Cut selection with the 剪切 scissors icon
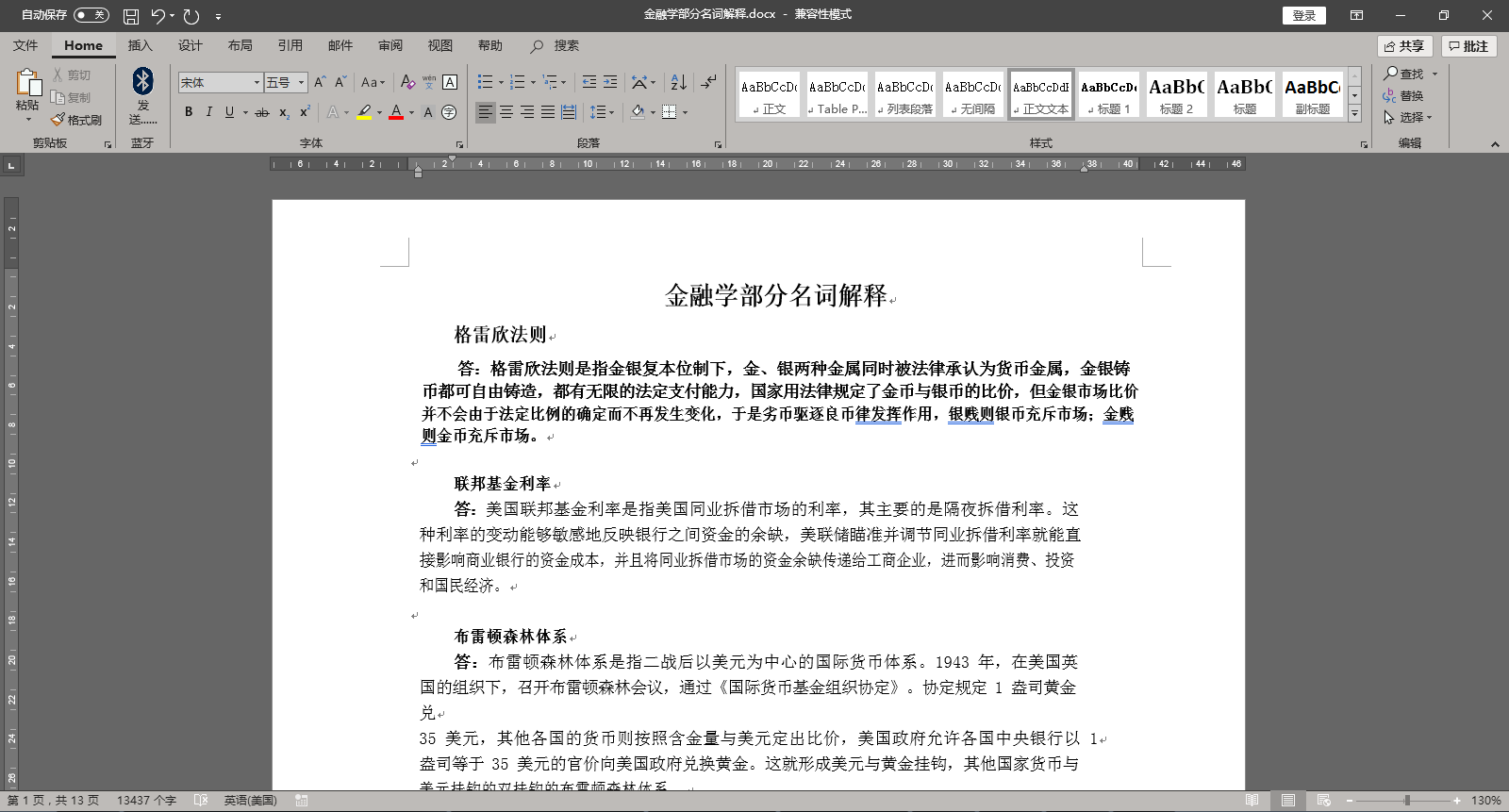Viewport: 1509px width, 812px height. [72, 75]
